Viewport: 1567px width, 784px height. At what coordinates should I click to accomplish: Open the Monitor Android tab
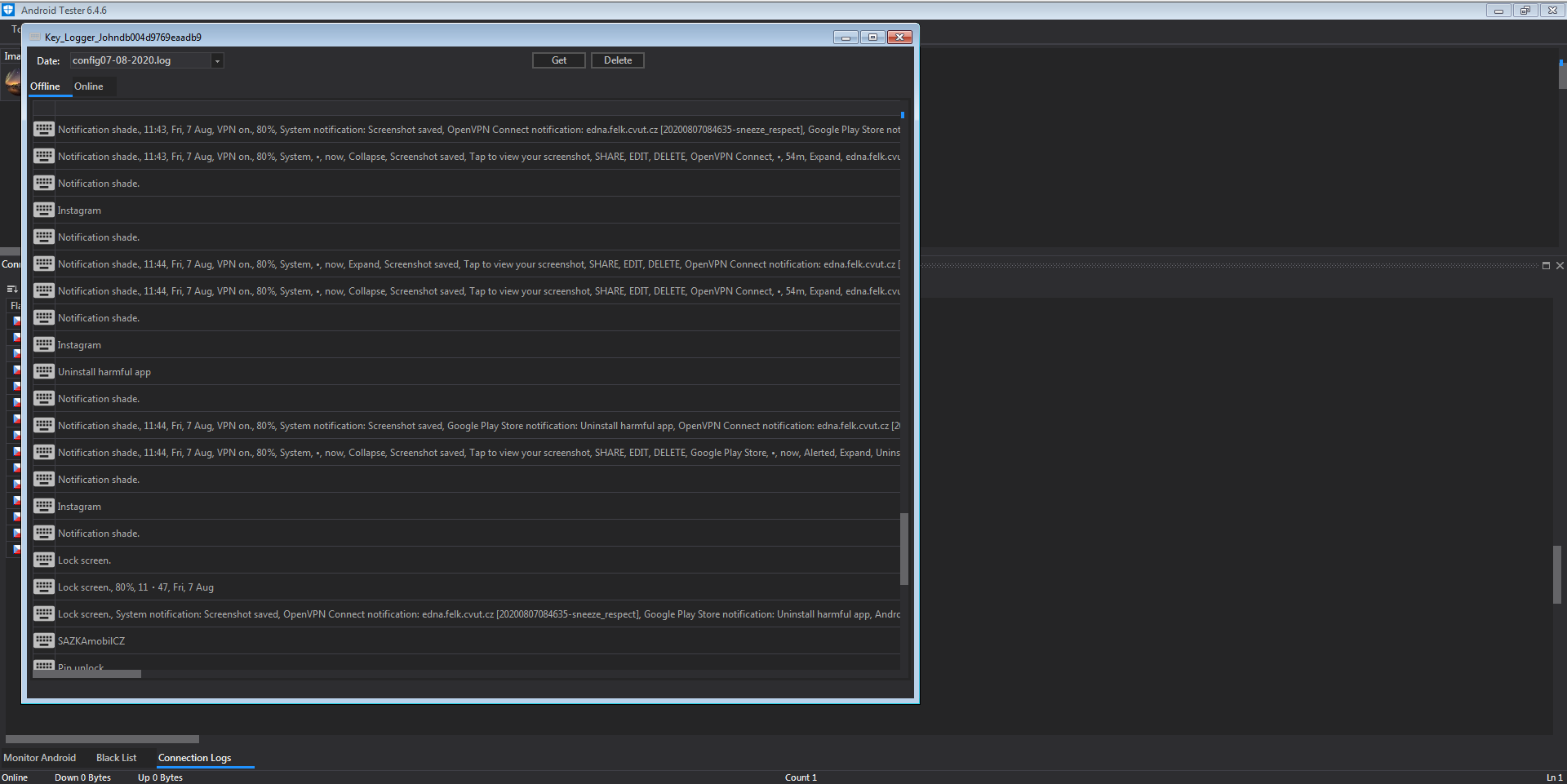click(x=39, y=758)
